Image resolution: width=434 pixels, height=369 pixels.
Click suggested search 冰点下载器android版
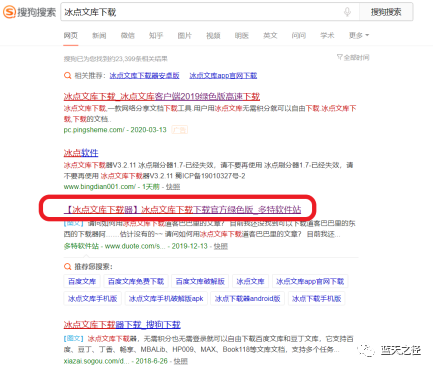coord(247,298)
